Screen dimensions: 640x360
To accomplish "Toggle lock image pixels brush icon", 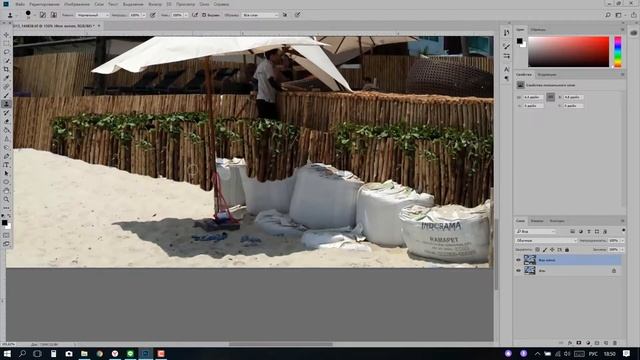I will tap(544, 249).
